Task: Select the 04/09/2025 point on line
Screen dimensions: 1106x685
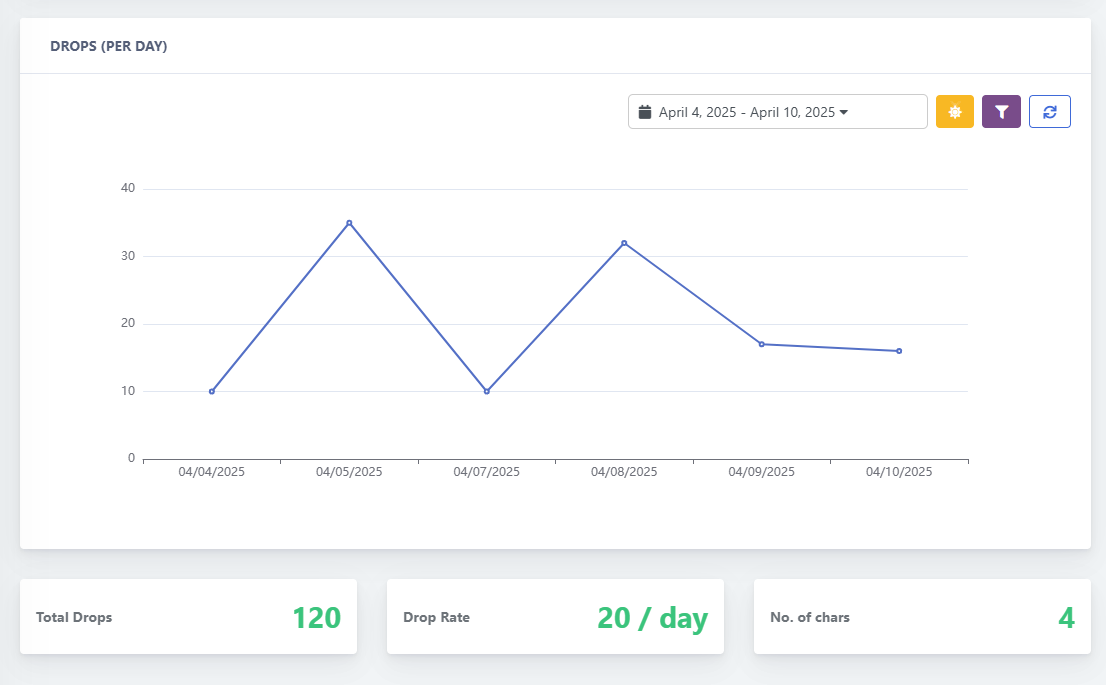Action: pos(762,344)
